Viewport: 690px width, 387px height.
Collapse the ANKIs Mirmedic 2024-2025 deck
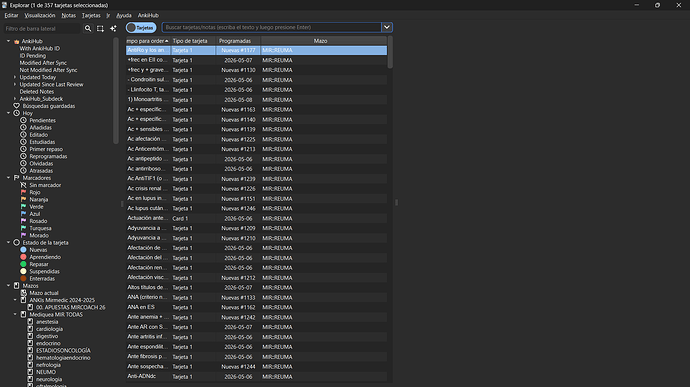15,300
